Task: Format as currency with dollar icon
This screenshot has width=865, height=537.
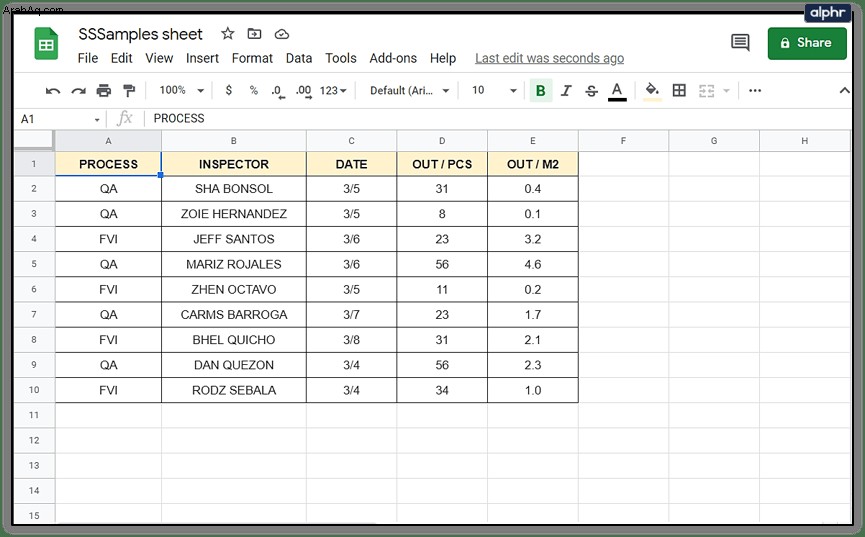Action: point(228,90)
